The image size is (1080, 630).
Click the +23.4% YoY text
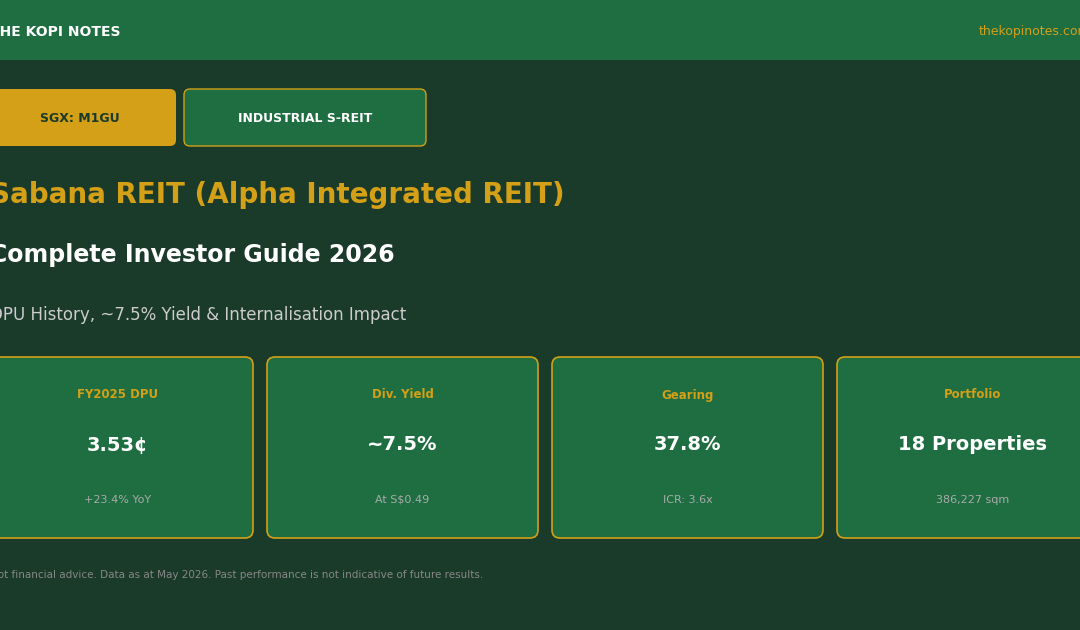[x=117, y=499]
